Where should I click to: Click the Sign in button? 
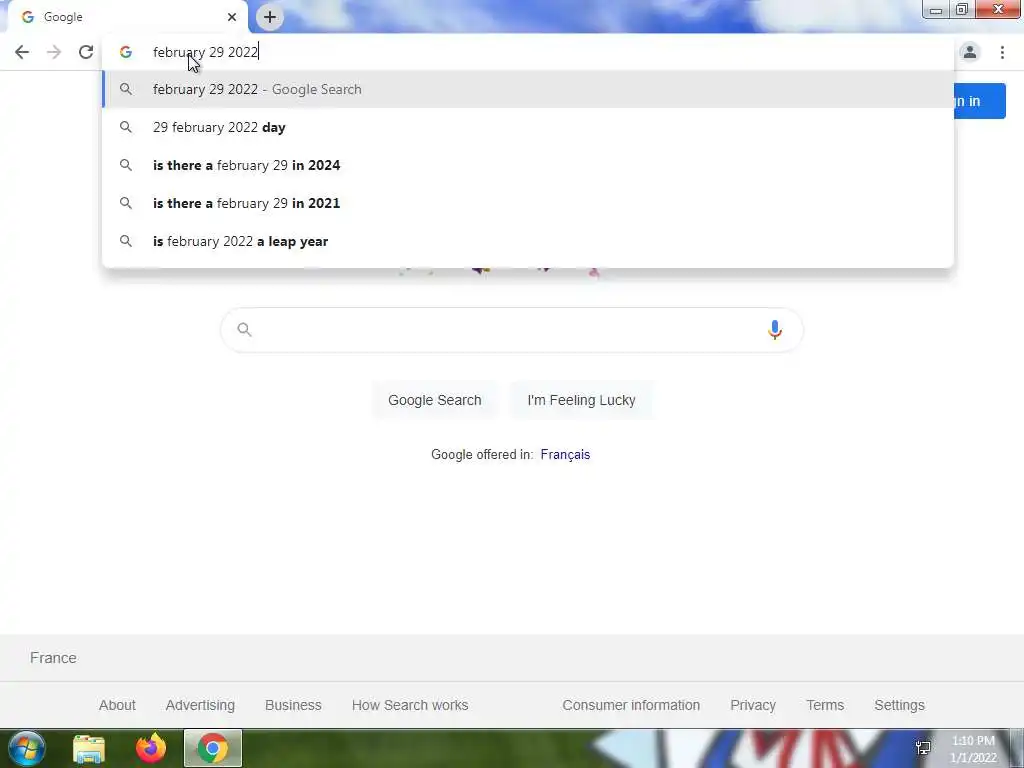click(980, 101)
